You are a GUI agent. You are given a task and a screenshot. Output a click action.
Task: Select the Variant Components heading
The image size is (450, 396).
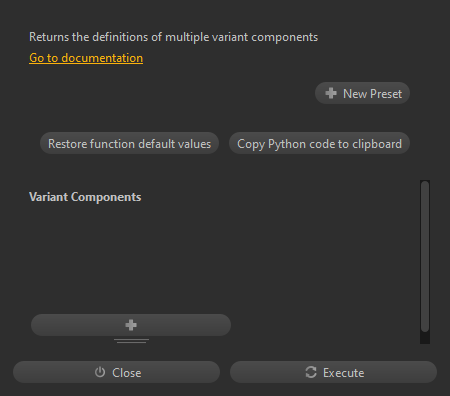(85, 197)
